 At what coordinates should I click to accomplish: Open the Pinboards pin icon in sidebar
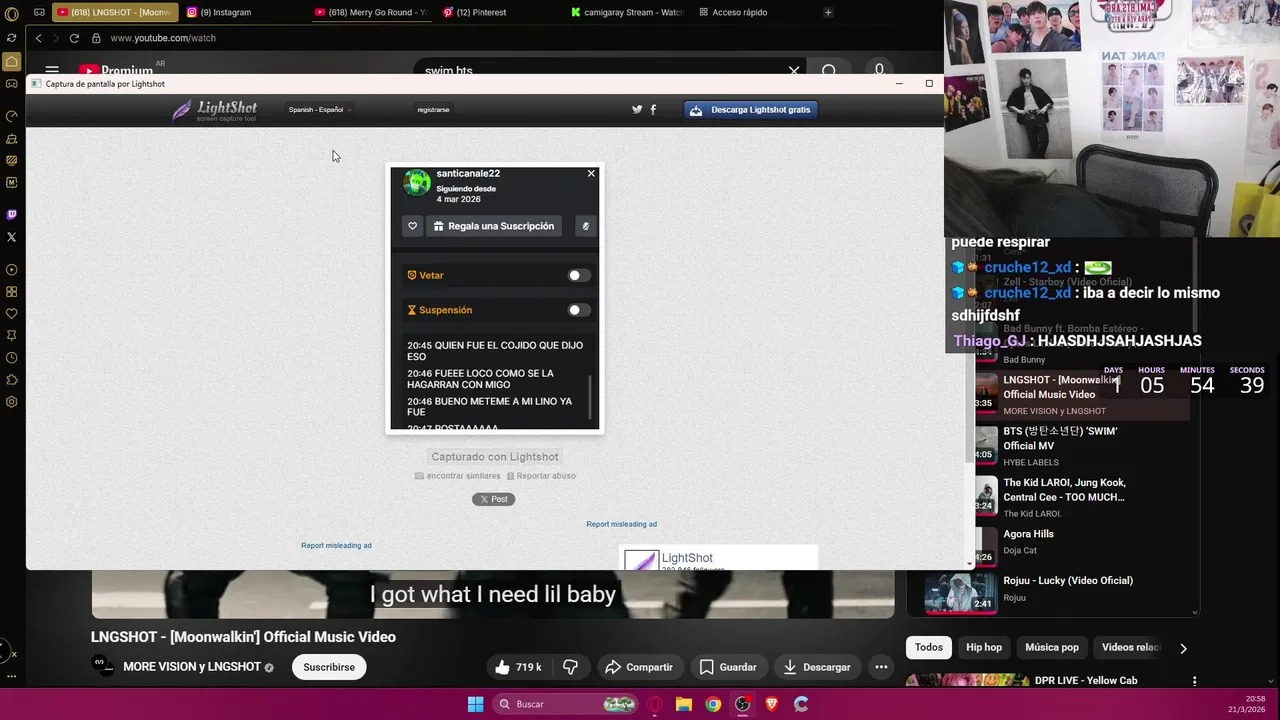pyautogui.click(x=12, y=336)
